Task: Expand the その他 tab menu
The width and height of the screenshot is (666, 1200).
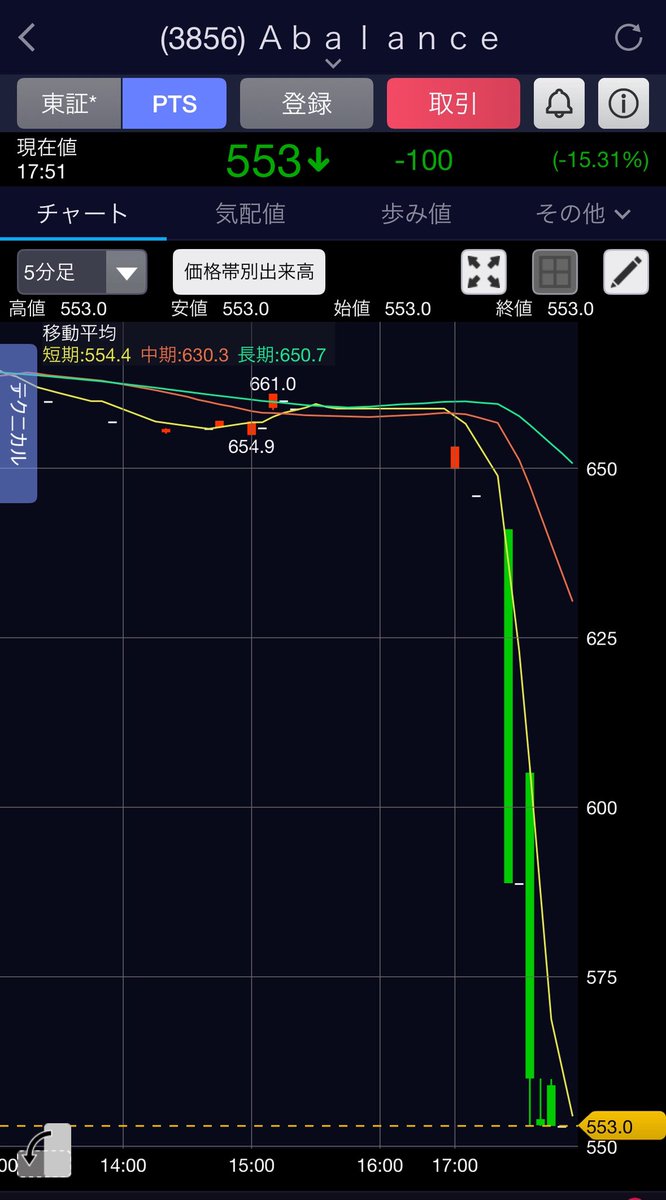Action: 583,213
